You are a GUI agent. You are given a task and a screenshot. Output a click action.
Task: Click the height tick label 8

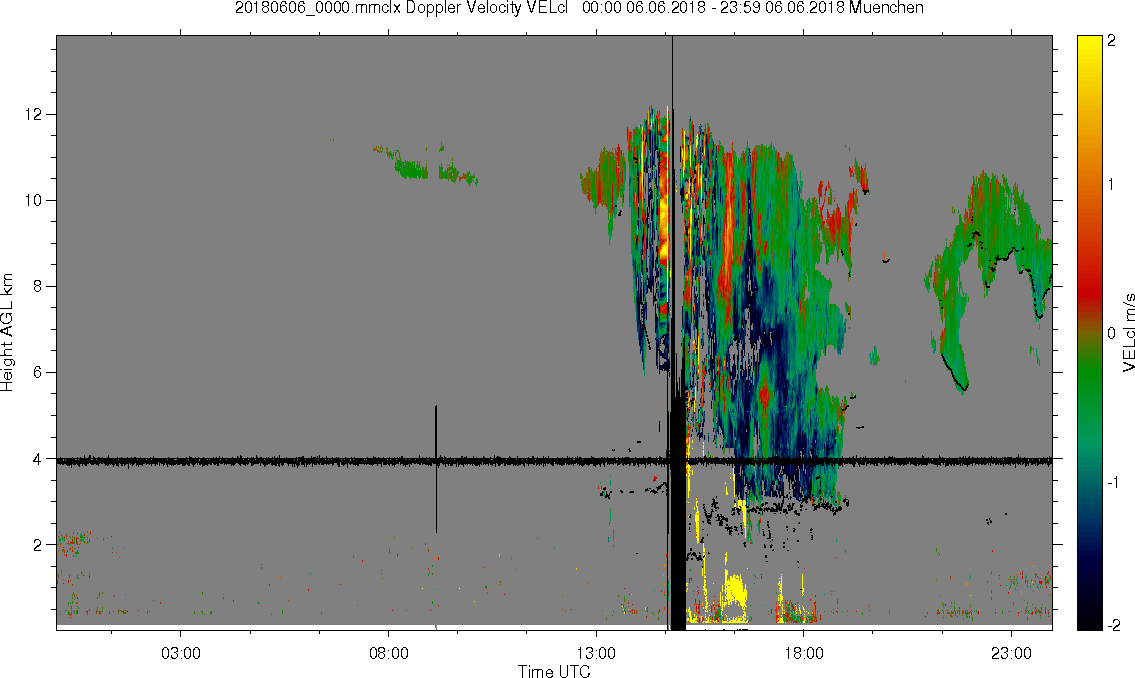click(38, 287)
